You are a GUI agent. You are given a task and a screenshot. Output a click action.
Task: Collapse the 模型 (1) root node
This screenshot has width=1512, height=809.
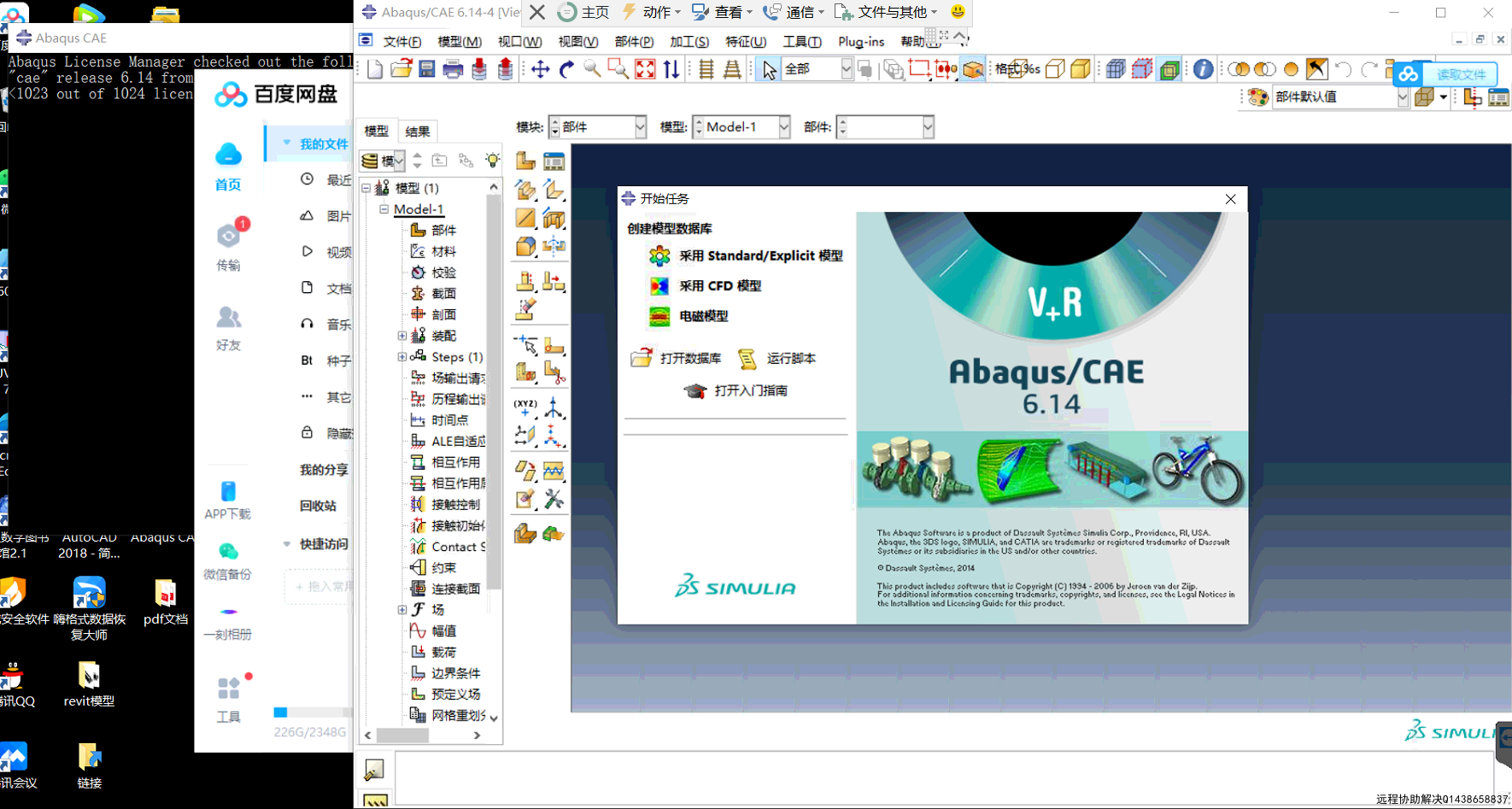366,188
